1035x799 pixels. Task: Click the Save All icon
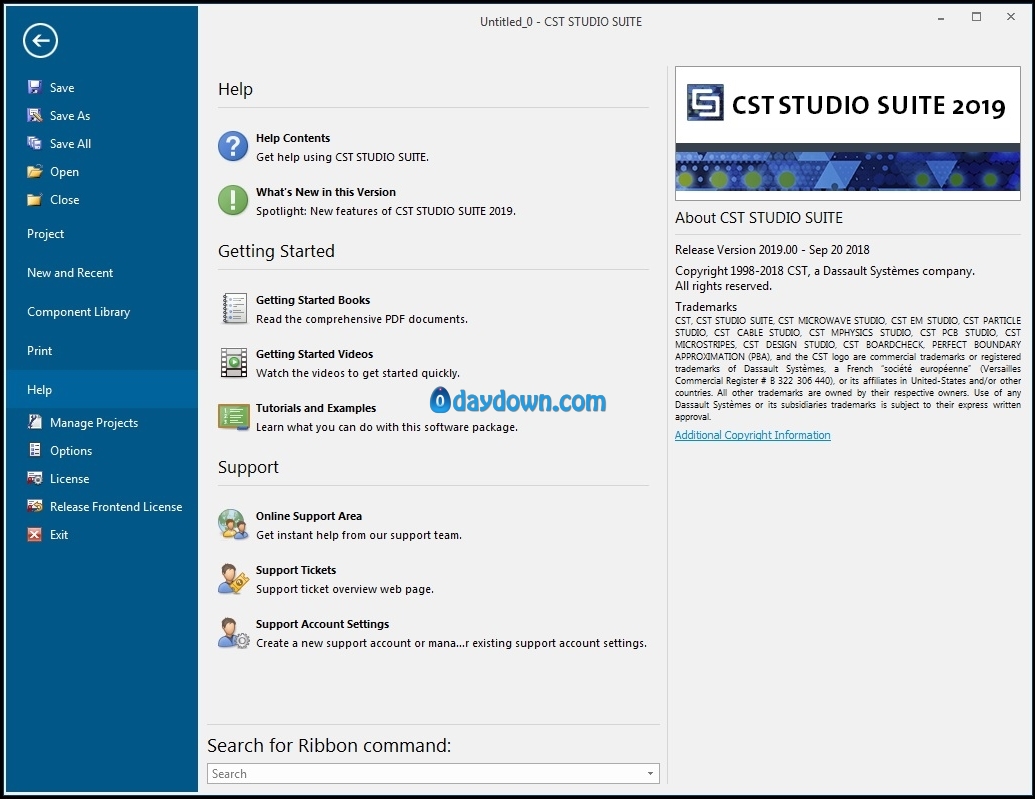point(34,143)
